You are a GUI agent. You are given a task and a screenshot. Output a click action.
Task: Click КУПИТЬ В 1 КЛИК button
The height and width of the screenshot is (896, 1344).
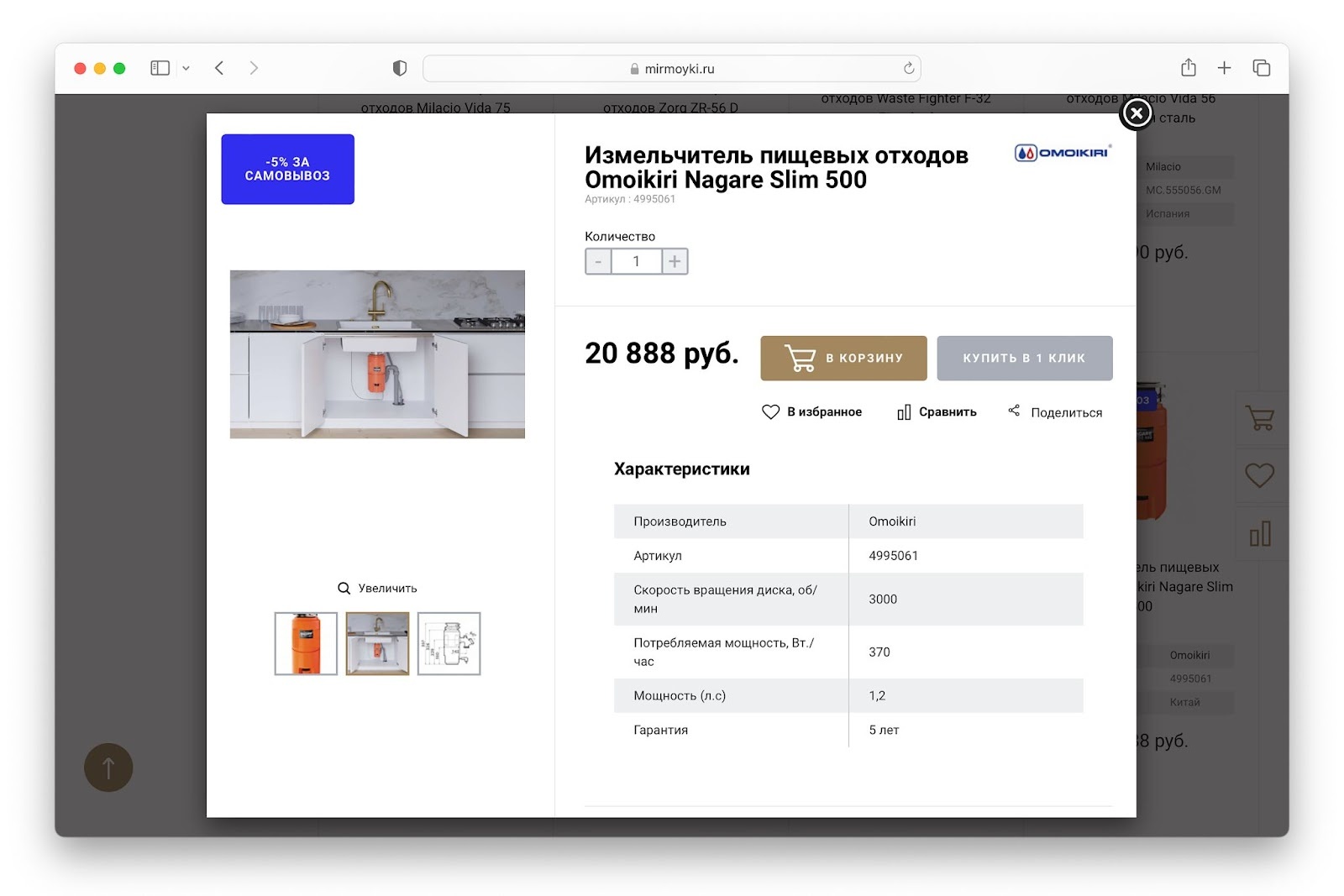click(x=1025, y=358)
